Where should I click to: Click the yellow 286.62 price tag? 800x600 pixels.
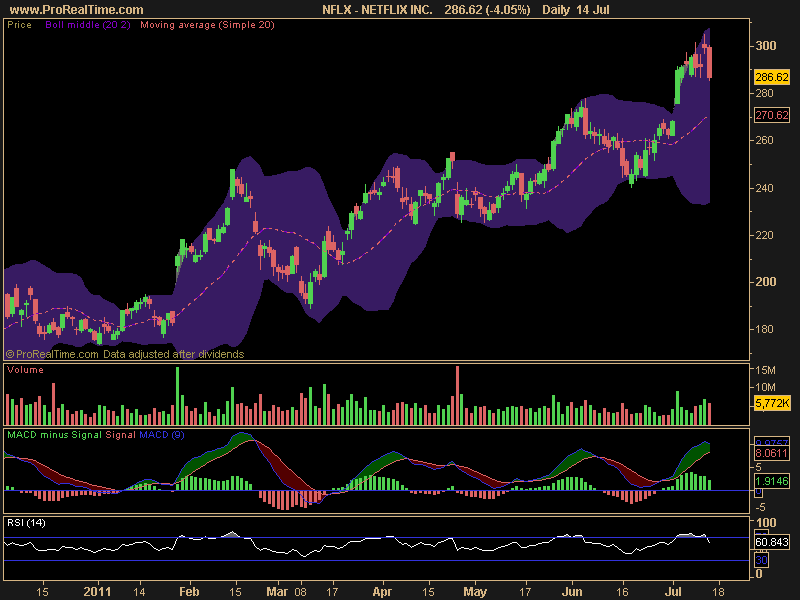(x=772, y=77)
